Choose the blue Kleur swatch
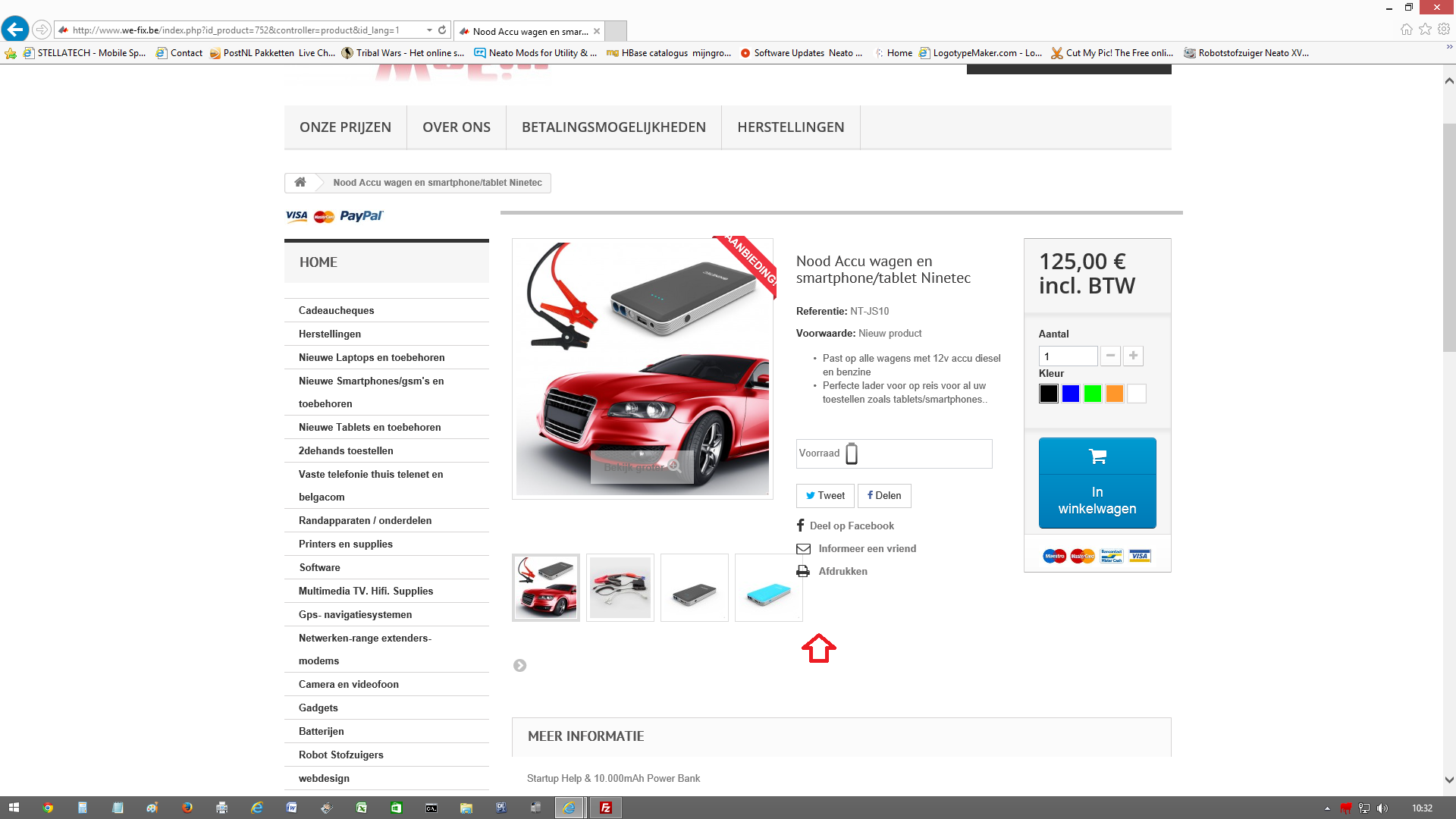 (x=1070, y=394)
